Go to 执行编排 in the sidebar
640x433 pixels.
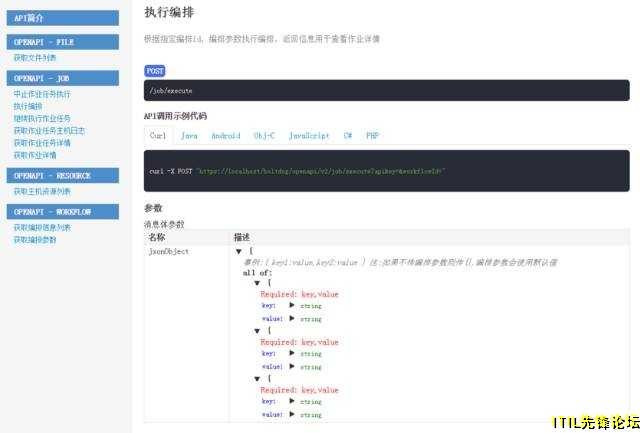click(28, 107)
